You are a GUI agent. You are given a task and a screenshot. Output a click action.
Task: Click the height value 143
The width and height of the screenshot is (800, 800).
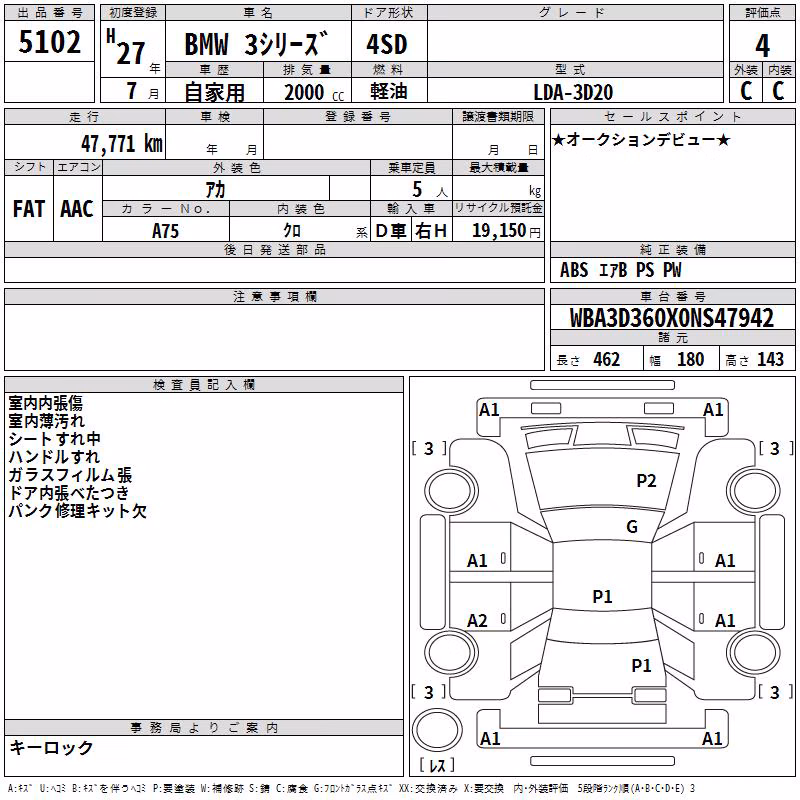tap(770, 360)
